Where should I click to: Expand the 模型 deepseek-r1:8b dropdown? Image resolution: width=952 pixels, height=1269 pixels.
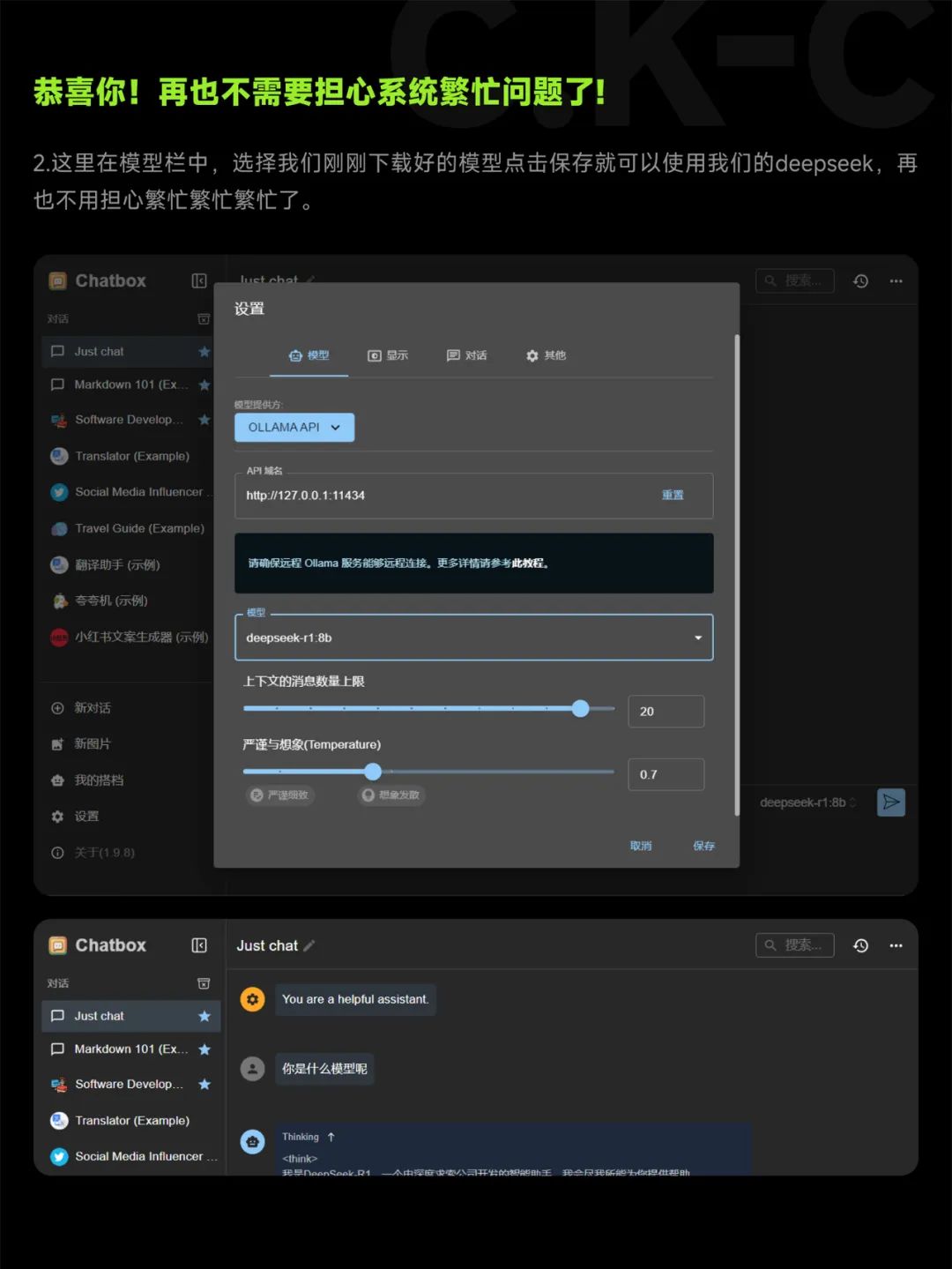[473, 638]
